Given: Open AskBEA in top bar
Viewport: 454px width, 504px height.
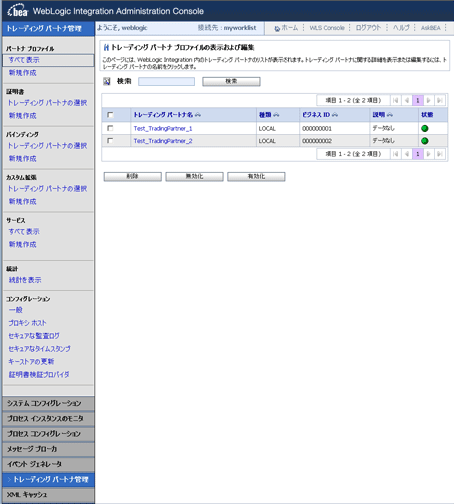Looking at the screenshot, I should [431, 28].
